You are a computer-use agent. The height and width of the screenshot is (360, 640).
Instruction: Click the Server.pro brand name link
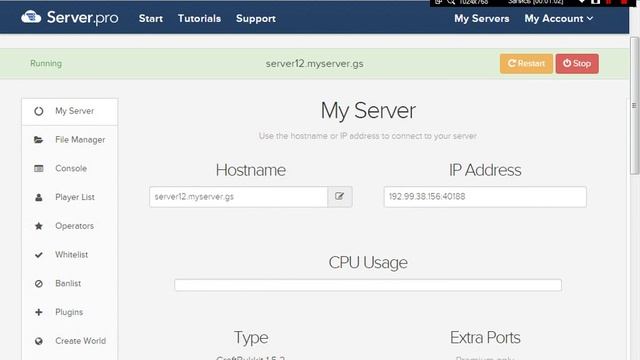tap(82, 18)
